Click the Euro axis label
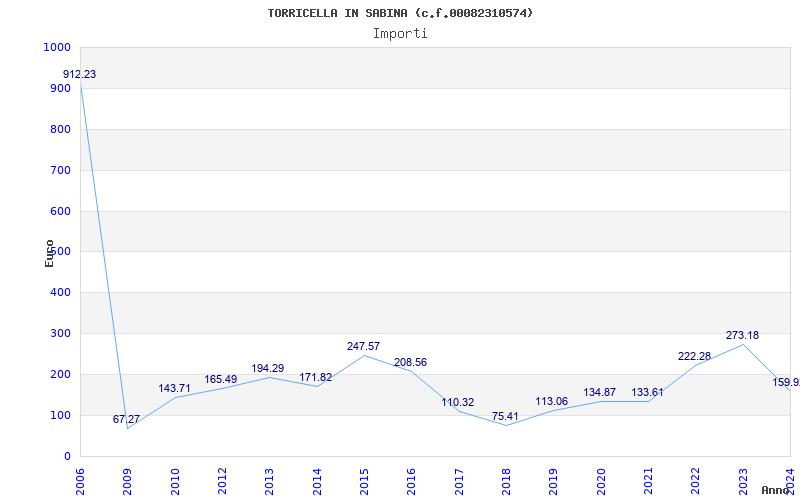 [x=49, y=254]
